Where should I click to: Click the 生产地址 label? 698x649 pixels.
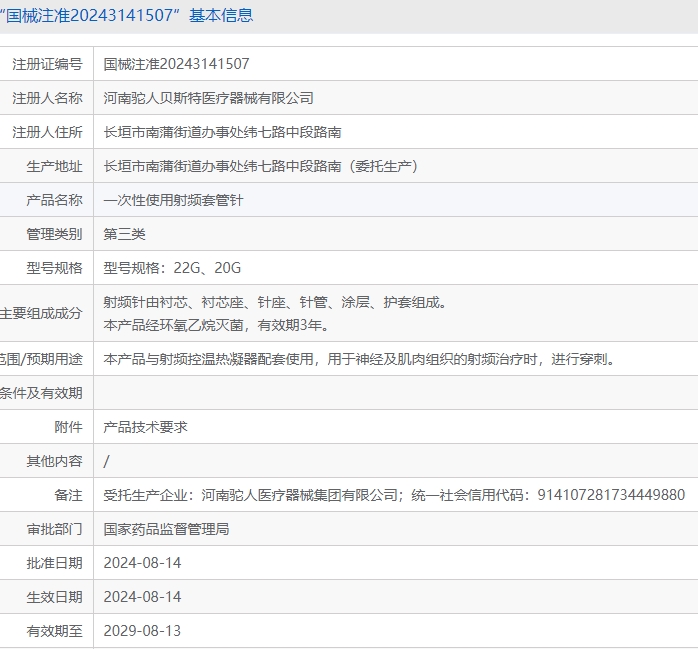coord(54,166)
